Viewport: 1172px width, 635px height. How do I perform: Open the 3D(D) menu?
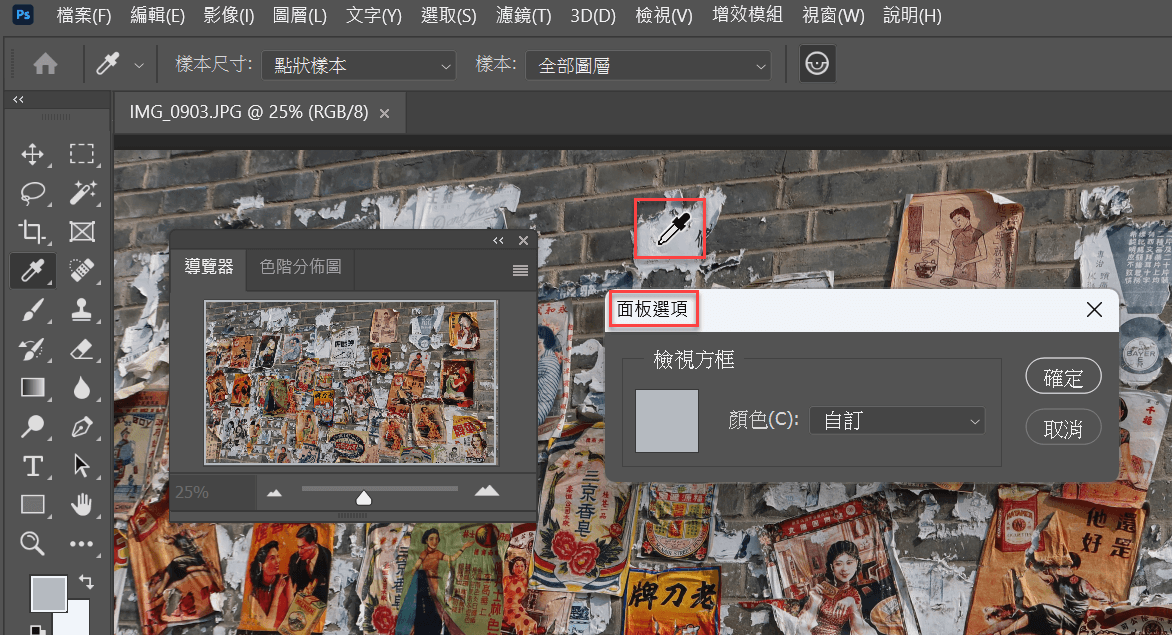pyautogui.click(x=593, y=15)
